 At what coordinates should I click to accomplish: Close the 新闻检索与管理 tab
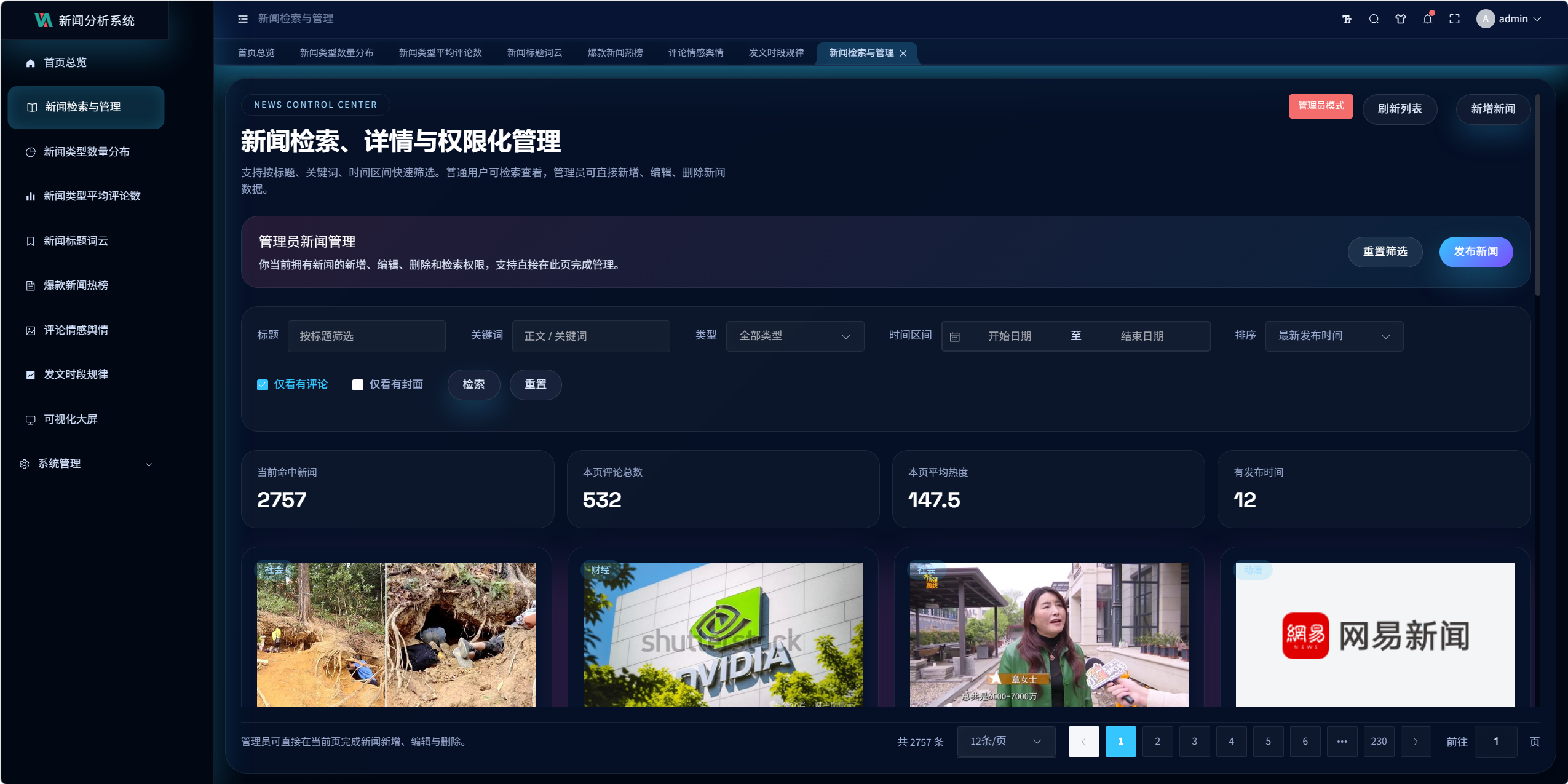pos(903,53)
